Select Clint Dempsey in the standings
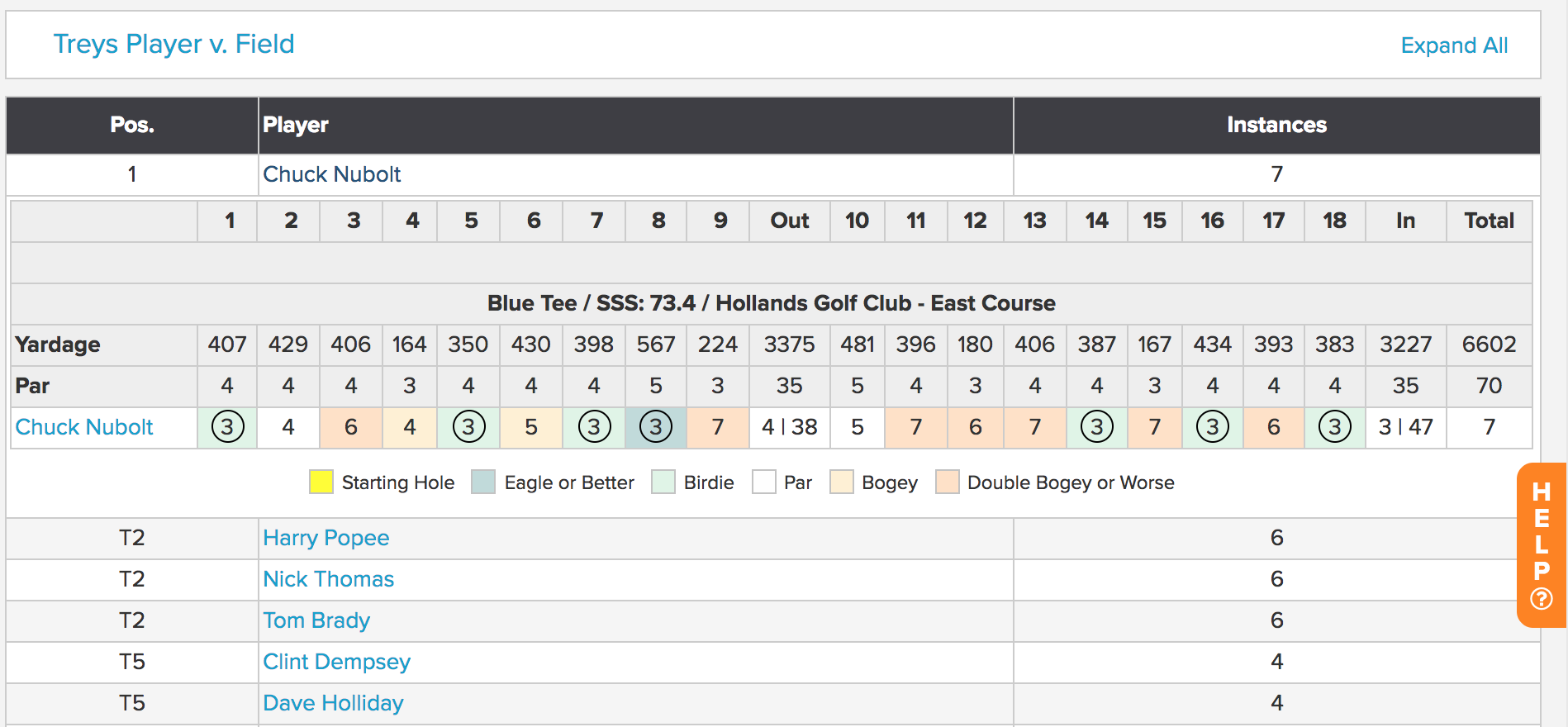Viewport: 1568px width, 727px height. click(x=336, y=662)
